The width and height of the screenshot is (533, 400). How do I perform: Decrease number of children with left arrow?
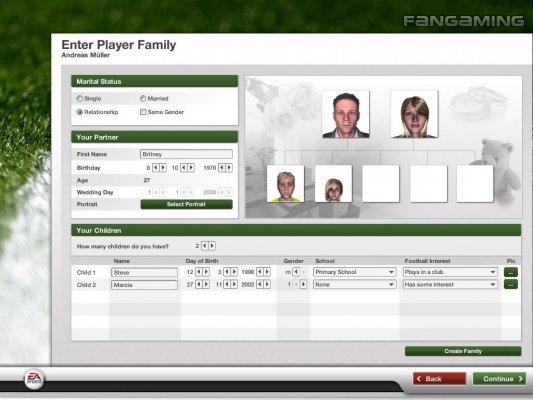(205, 246)
